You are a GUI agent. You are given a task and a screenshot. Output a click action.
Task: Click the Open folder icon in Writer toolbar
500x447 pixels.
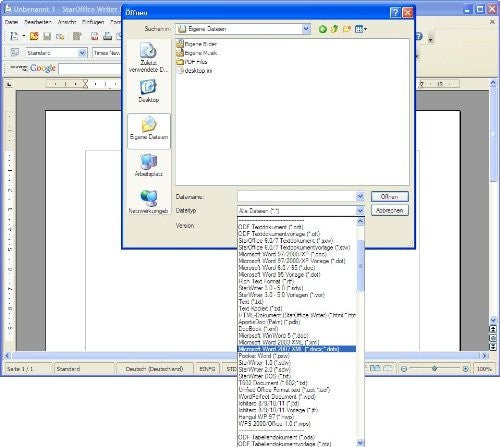(x=34, y=36)
